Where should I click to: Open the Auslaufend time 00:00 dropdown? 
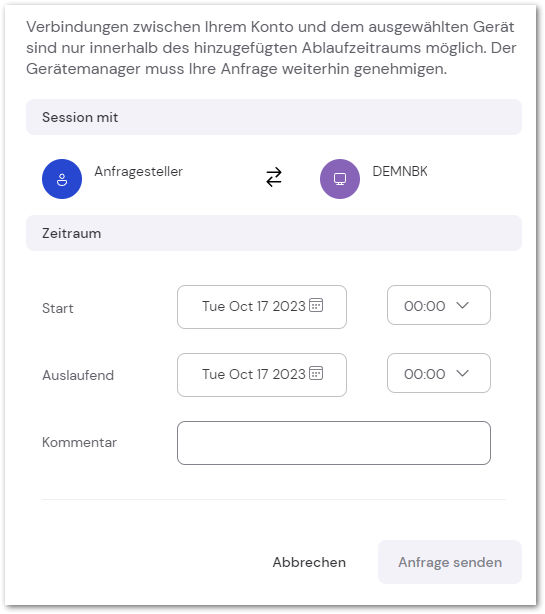tap(439, 373)
